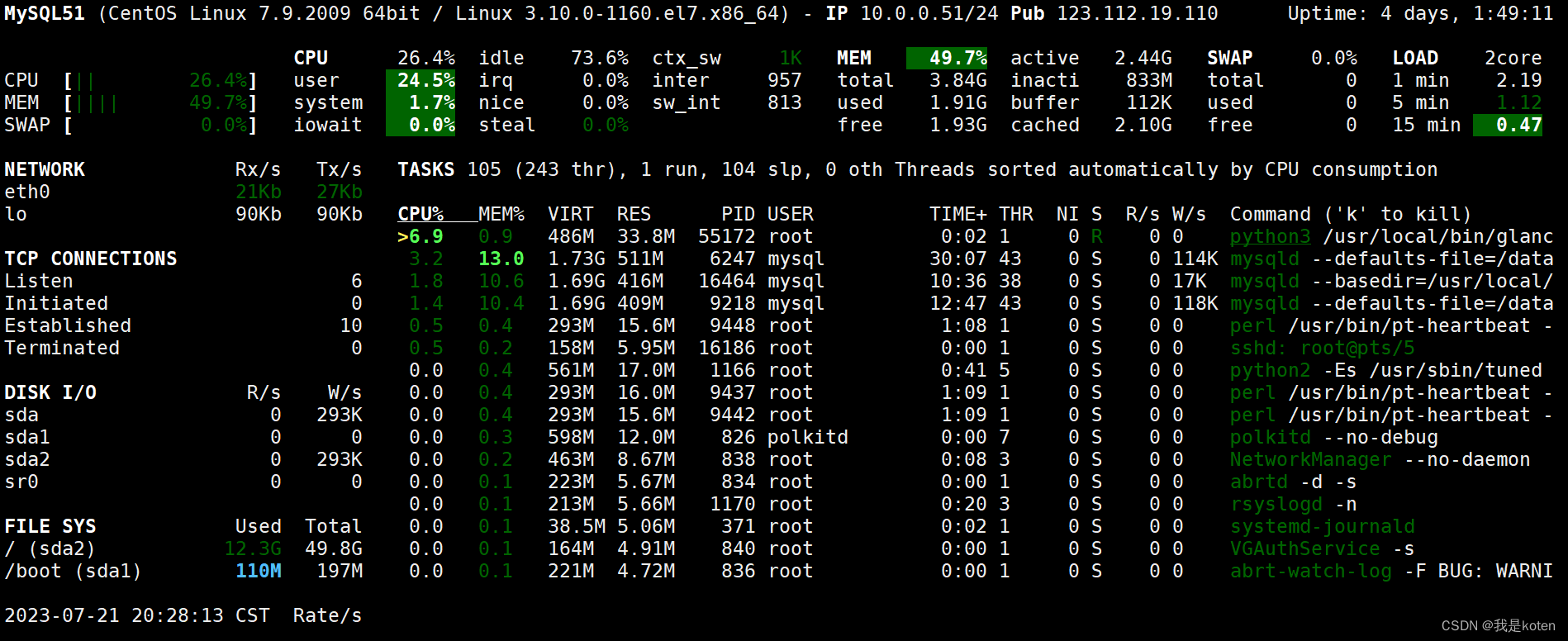Click the public IP 123.112.19.110
Image resolution: width=1568 pixels, height=641 pixels.
(x=1138, y=13)
